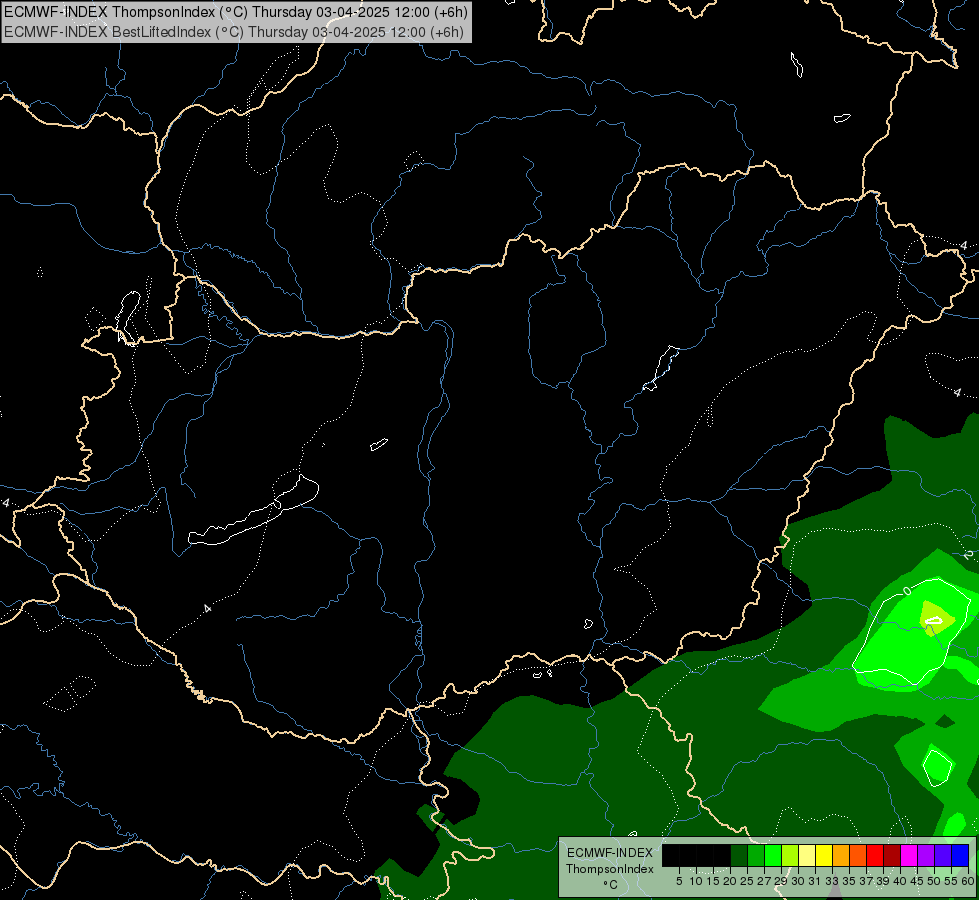979x900 pixels.
Task: Click elongated white-outlined Lake Balaton shape
Action: [253, 510]
